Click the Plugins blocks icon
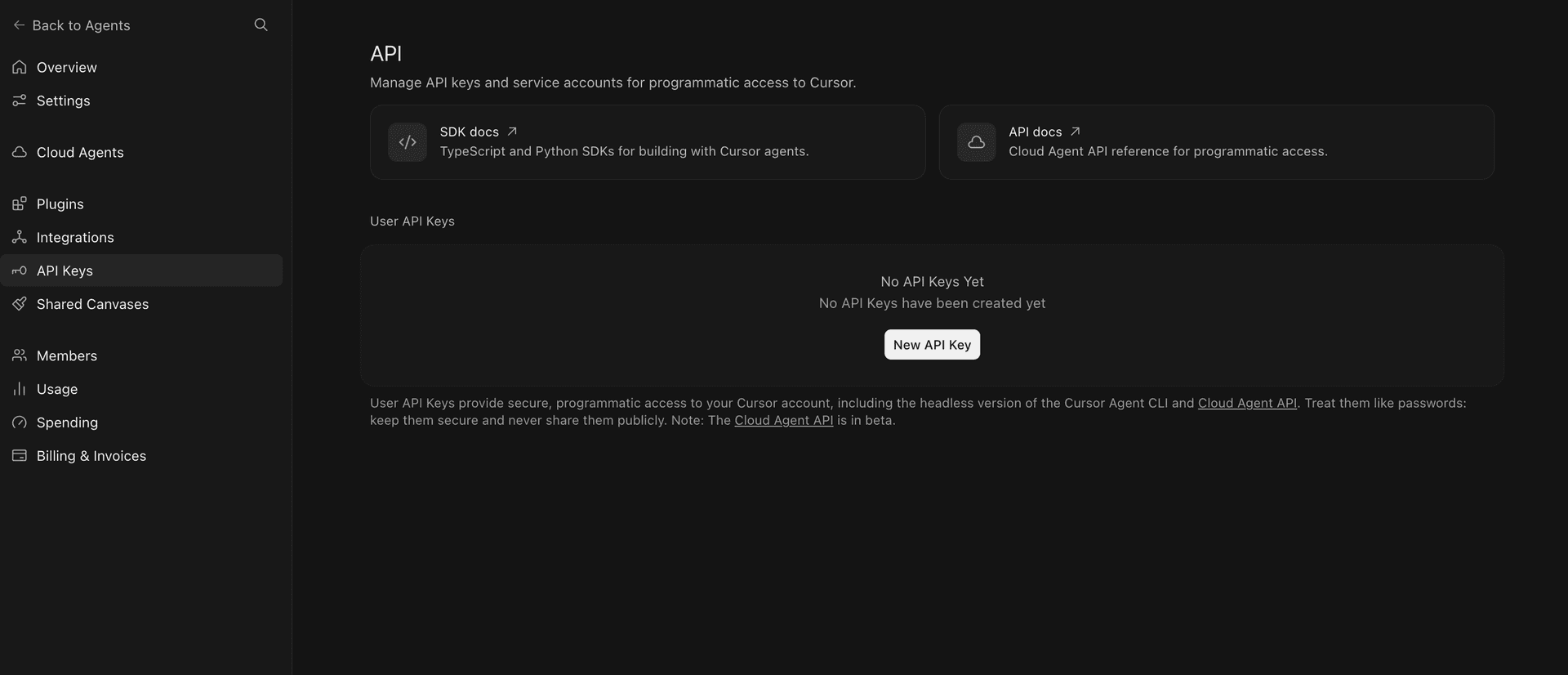 coord(20,203)
